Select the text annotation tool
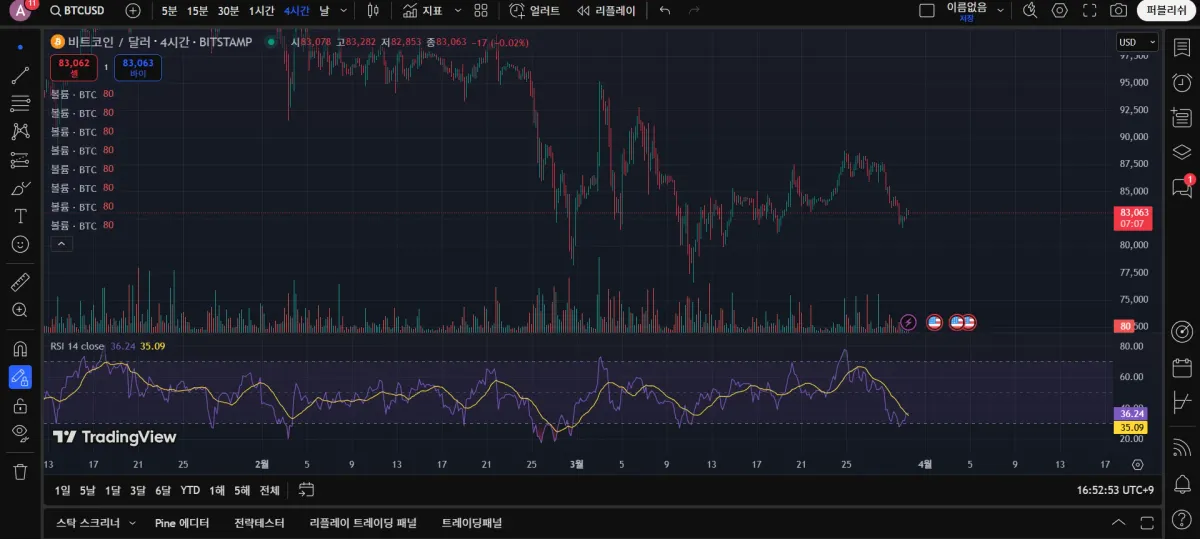1200x539 pixels. (x=20, y=216)
